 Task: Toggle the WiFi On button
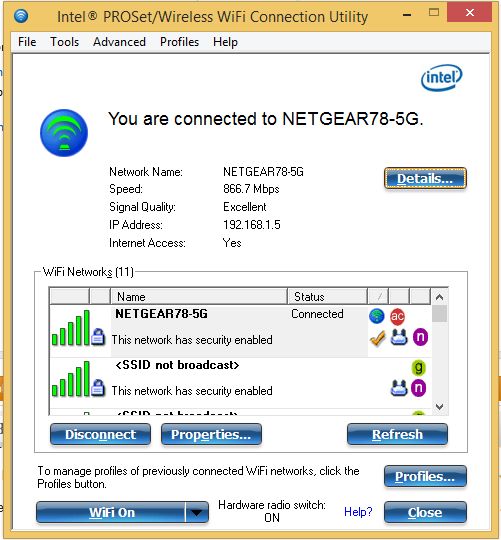111,512
